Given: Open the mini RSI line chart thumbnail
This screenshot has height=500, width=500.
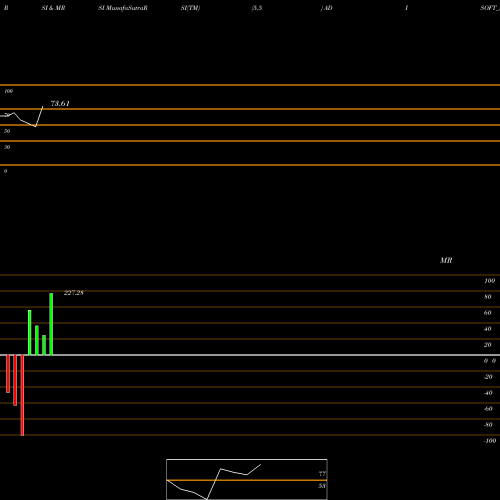Looking at the screenshot, I should click(247, 479).
